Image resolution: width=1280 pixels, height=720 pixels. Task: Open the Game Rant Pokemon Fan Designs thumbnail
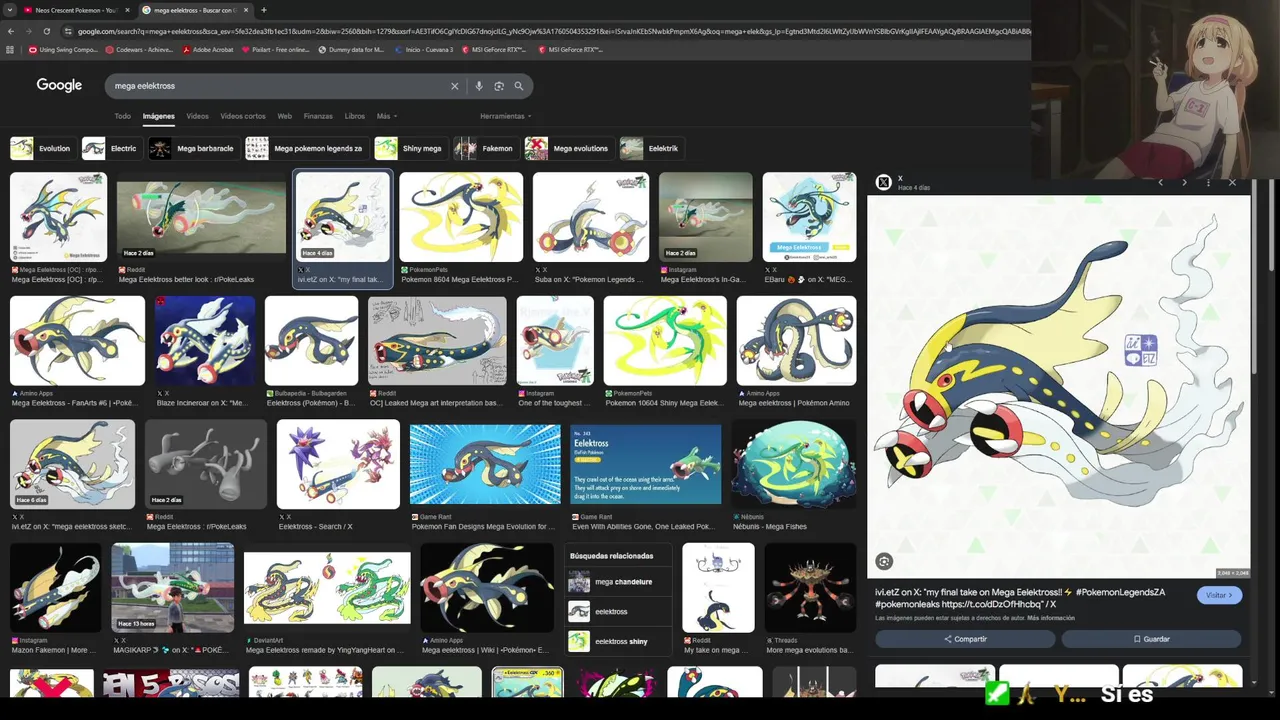coord(485,464)
